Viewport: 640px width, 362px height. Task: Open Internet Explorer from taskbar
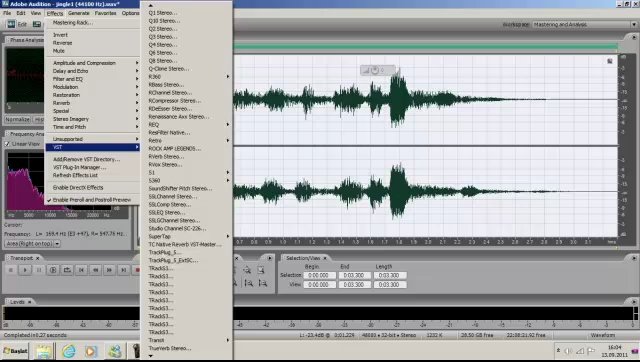point(69,351)
